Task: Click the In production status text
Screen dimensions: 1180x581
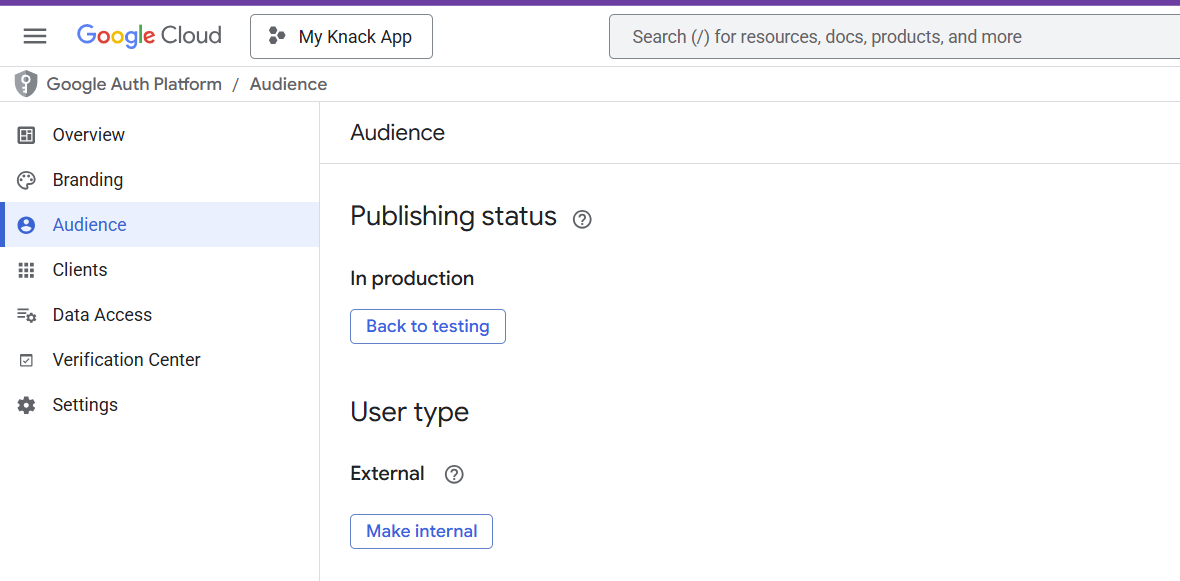Action: tap(412, 278)
